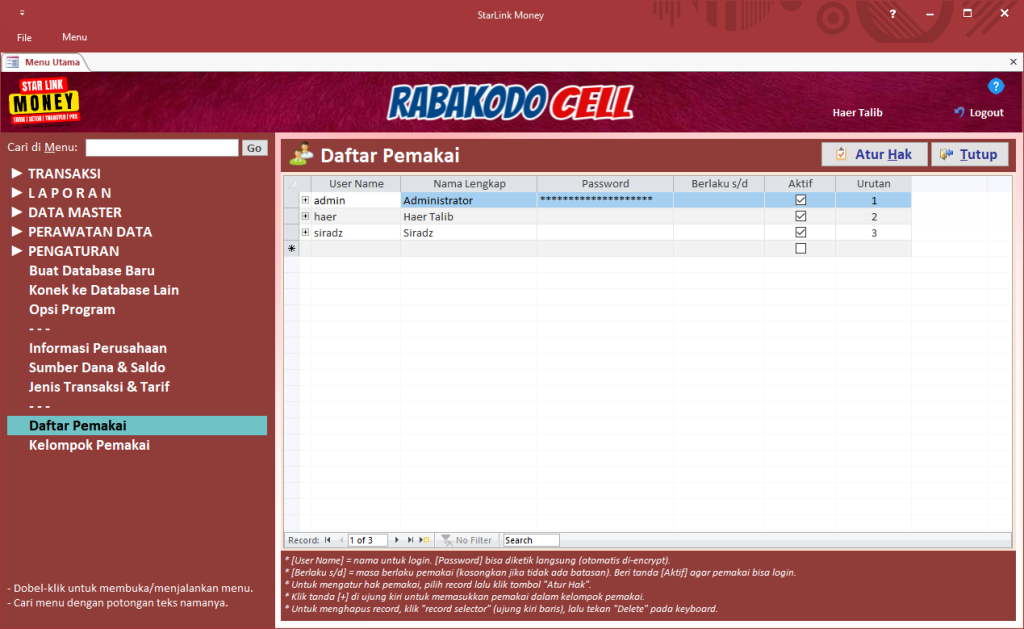Image resolution: width=1024 pixels, height=629 pixels.
Task: Go to last record navigation arrow
Action: [410, 540]
